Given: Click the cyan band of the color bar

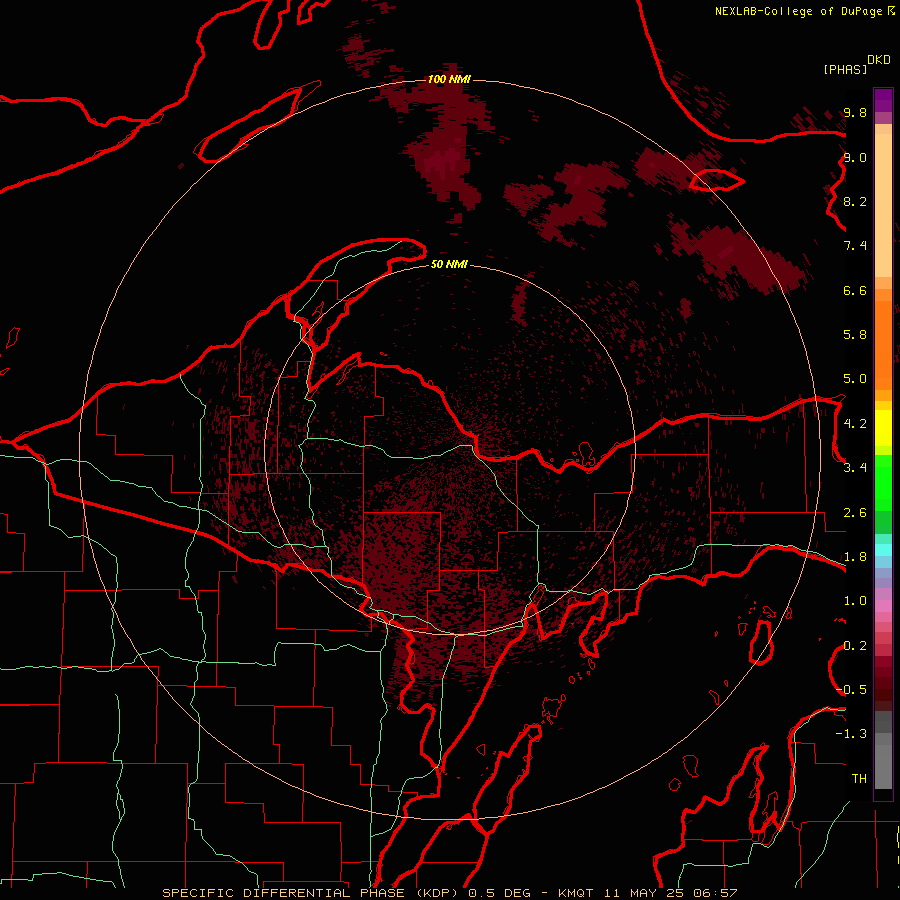Looking at the screenshot, I should (883, 550).
